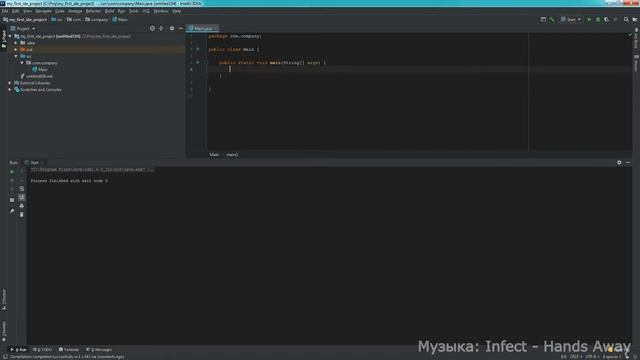Image resolution: width=640 pixels, height=360 pixels.
Task: Open Run panel settings gear
Action: pos(619,162)
